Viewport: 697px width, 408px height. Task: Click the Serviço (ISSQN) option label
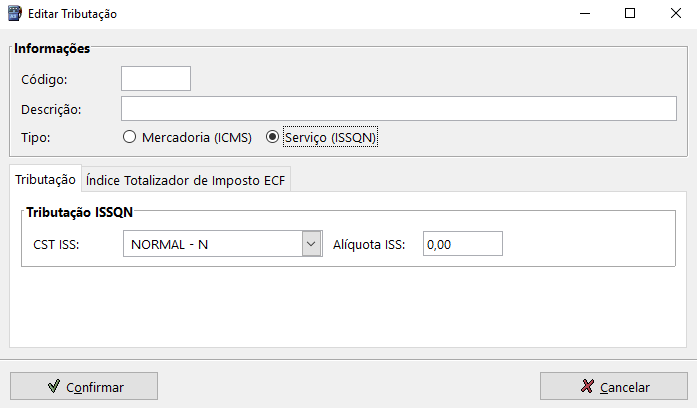[x=330, y=137]
